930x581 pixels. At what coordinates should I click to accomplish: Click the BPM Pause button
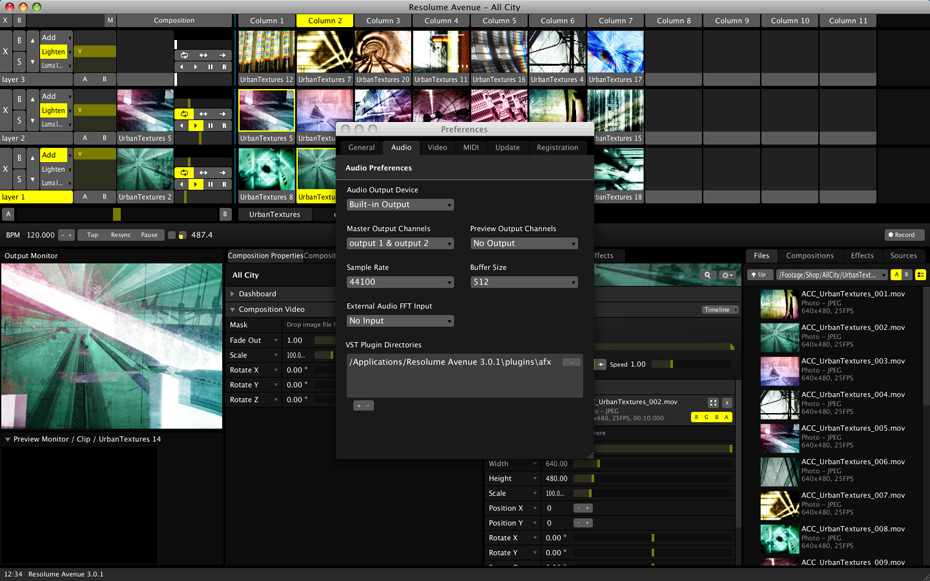tap(149, 235)
